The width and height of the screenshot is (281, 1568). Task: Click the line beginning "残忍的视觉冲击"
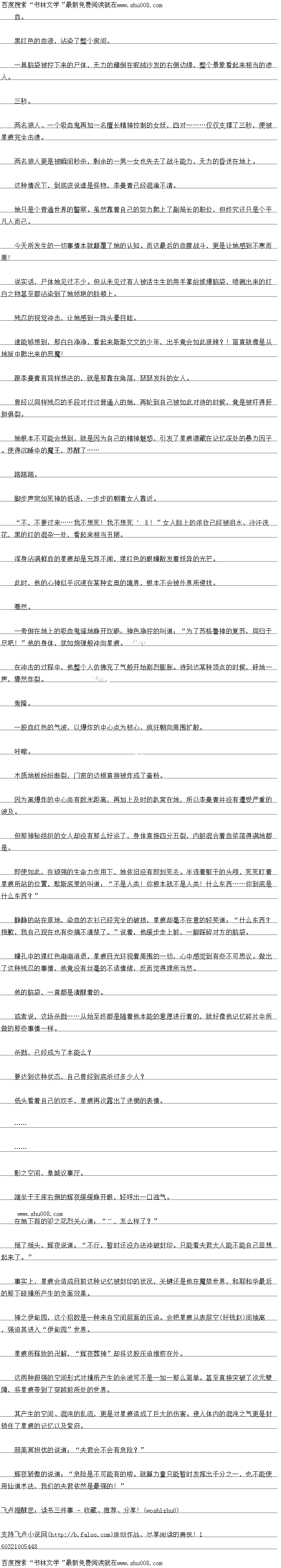click(75, 317)
